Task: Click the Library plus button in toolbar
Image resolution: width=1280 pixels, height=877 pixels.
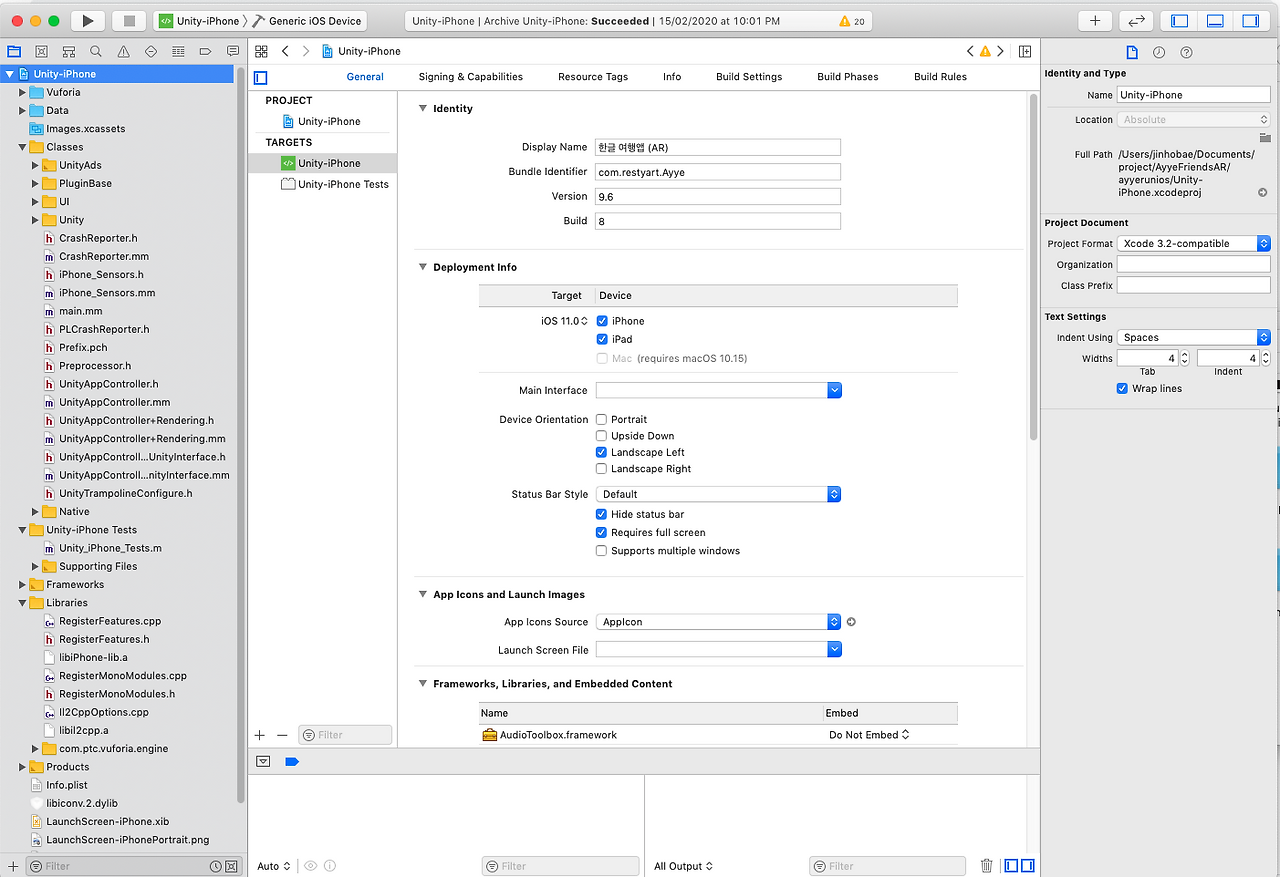Action: tap(1095, 20)
